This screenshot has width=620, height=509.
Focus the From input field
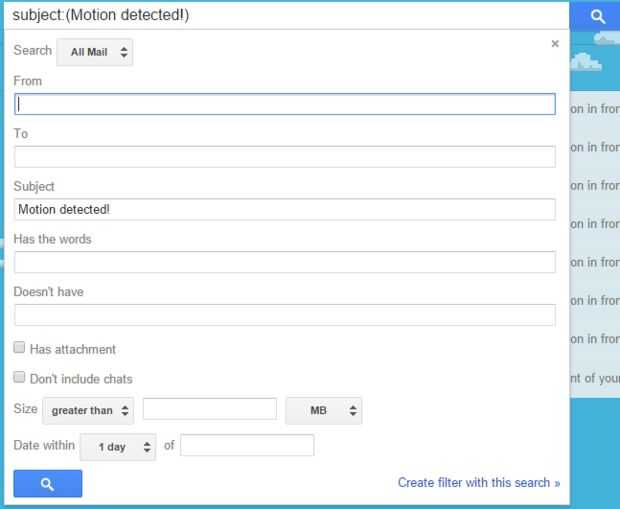[x=285, y=104]
